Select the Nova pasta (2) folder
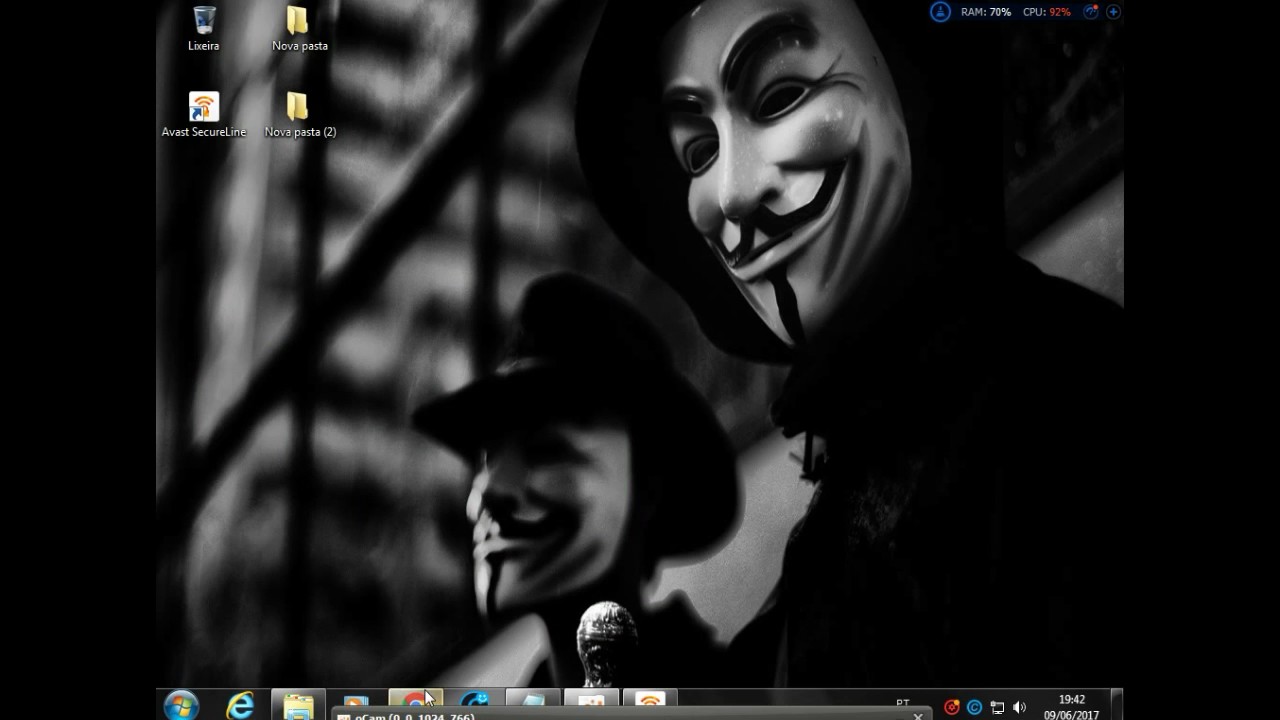 coord(299,114)
